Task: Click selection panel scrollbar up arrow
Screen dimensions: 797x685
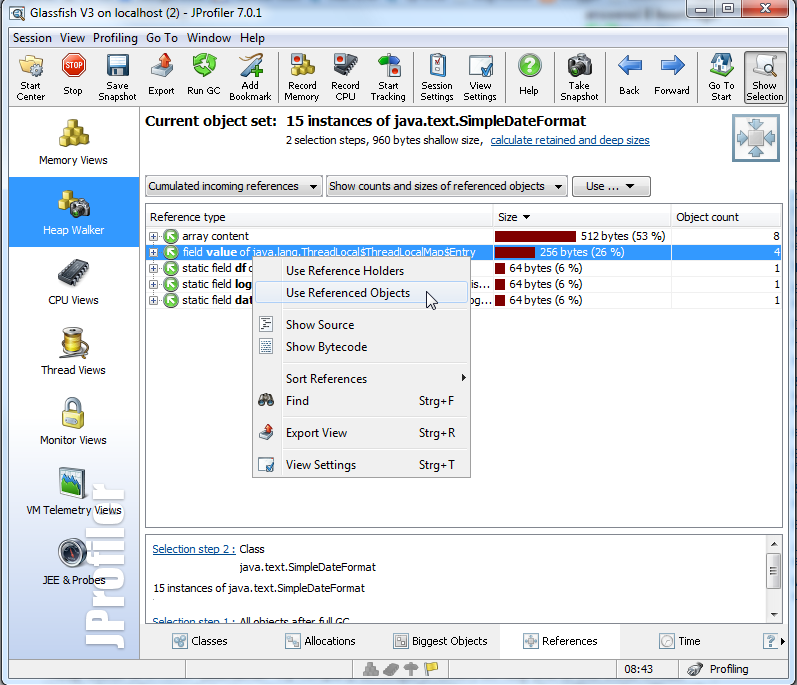Action: (x=774, y=544)
